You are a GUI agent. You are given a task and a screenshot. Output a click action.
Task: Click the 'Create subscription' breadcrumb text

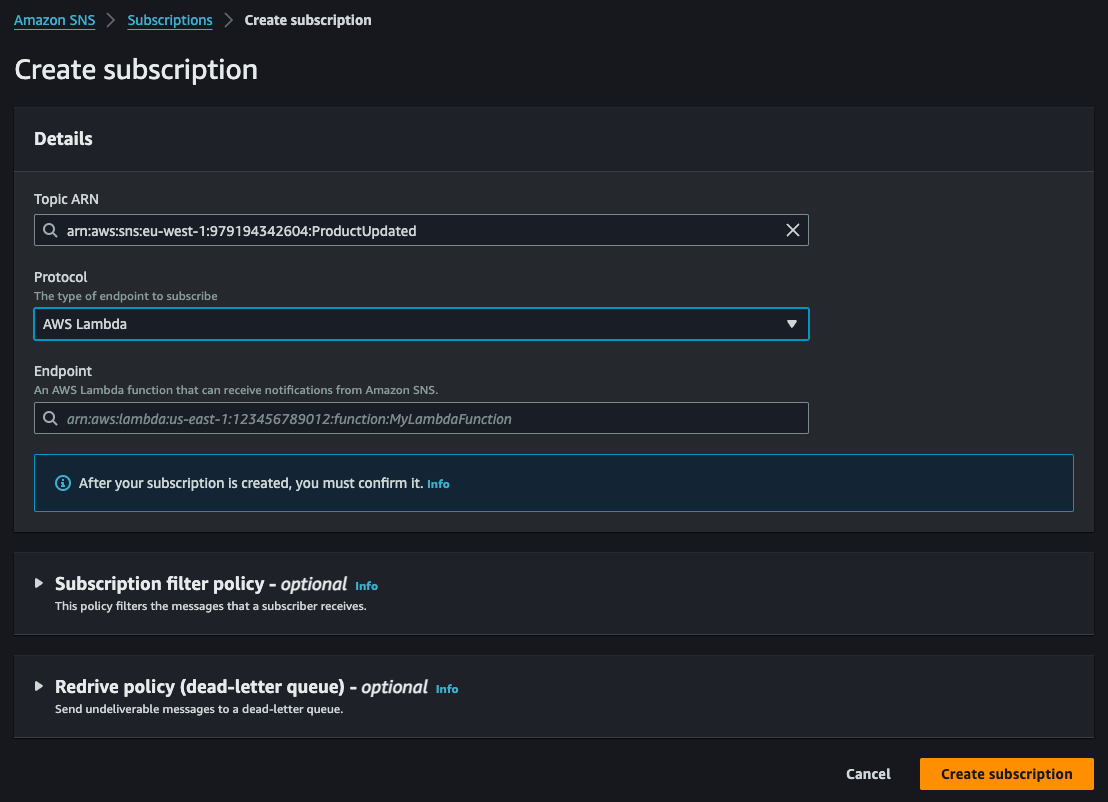pyautogui.click(x=307, y=20)
